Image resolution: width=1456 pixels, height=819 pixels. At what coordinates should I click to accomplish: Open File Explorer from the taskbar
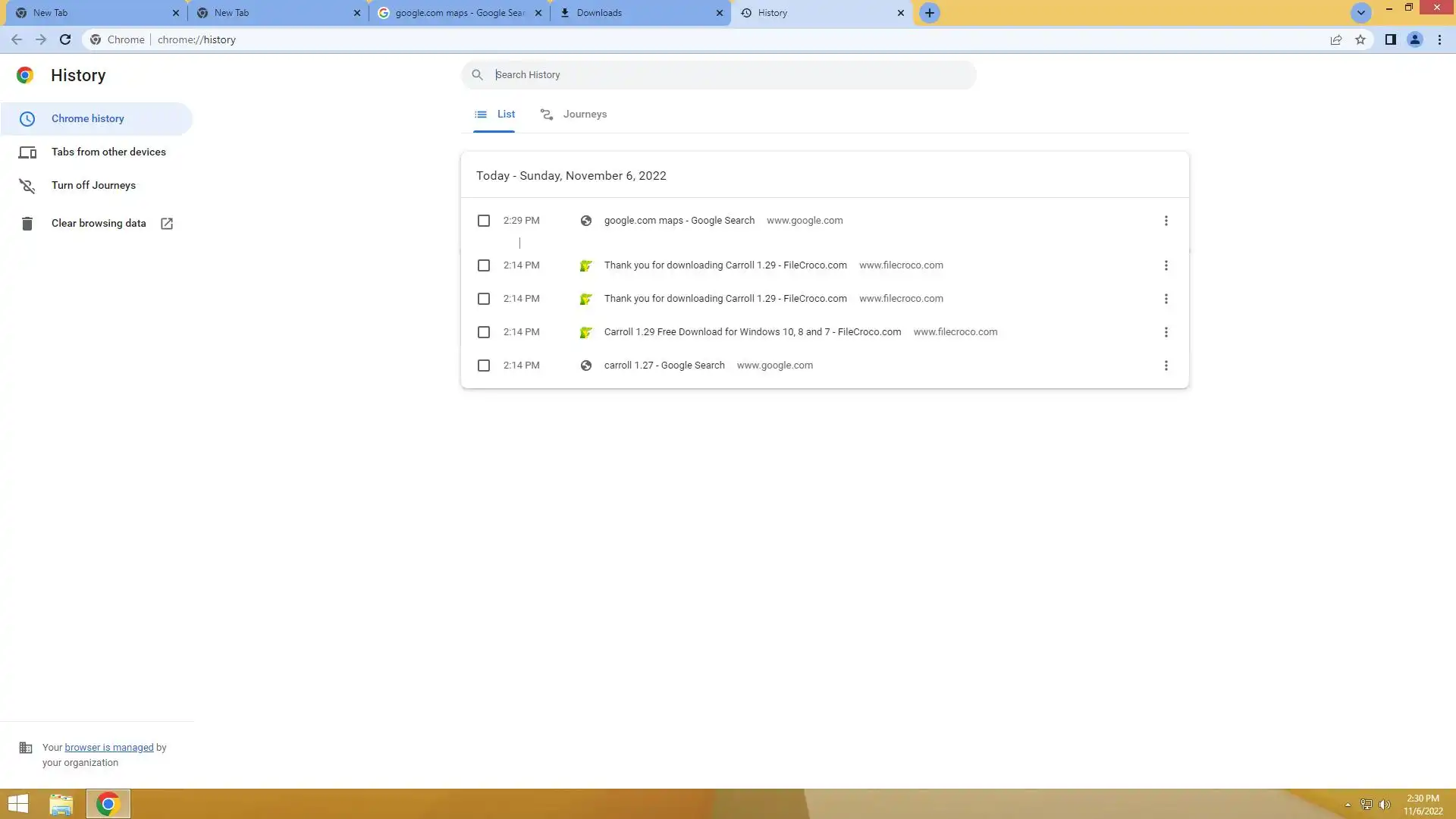[x=61, y=804]
